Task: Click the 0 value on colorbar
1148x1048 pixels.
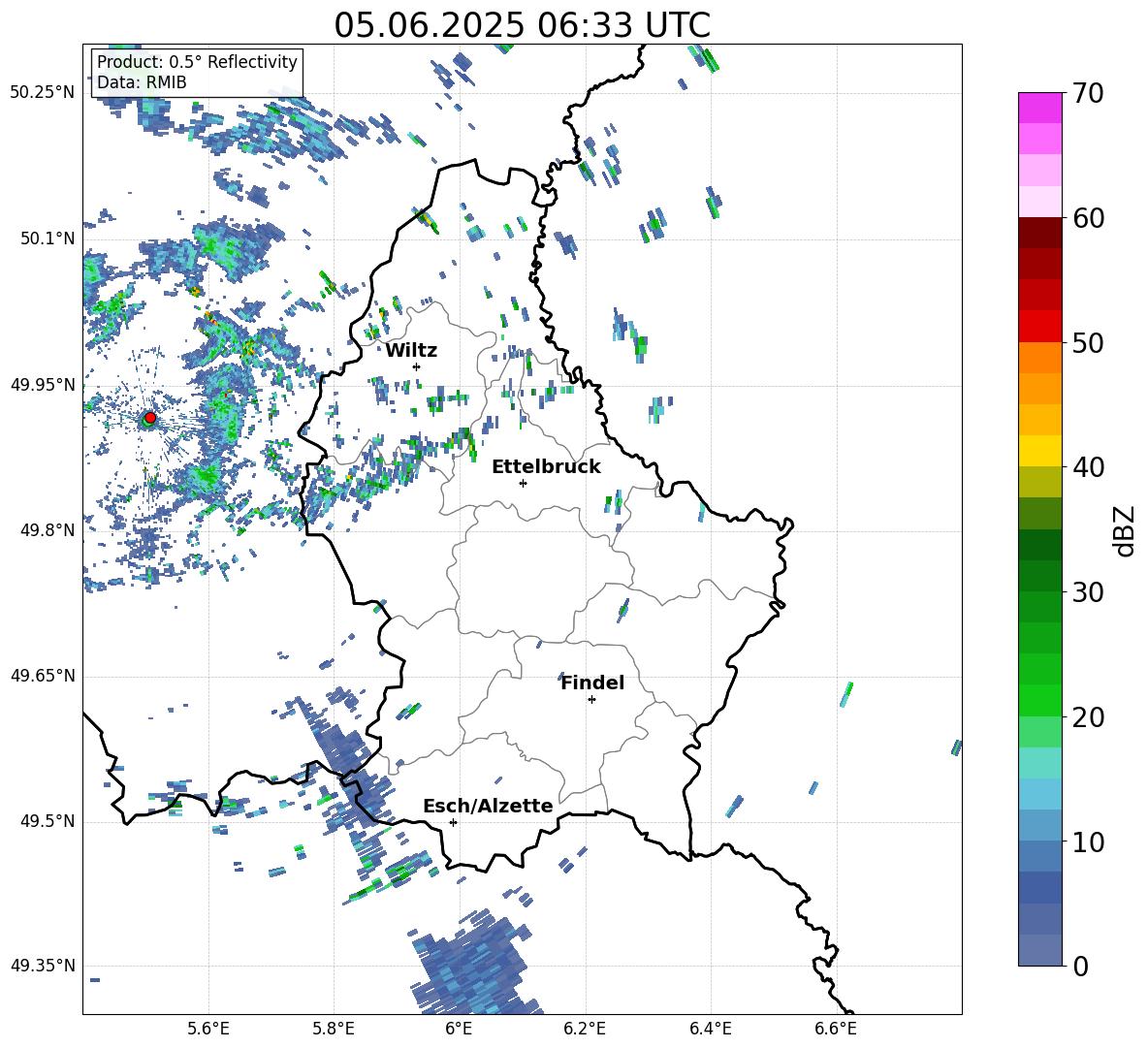Action: click(1080, 966)
